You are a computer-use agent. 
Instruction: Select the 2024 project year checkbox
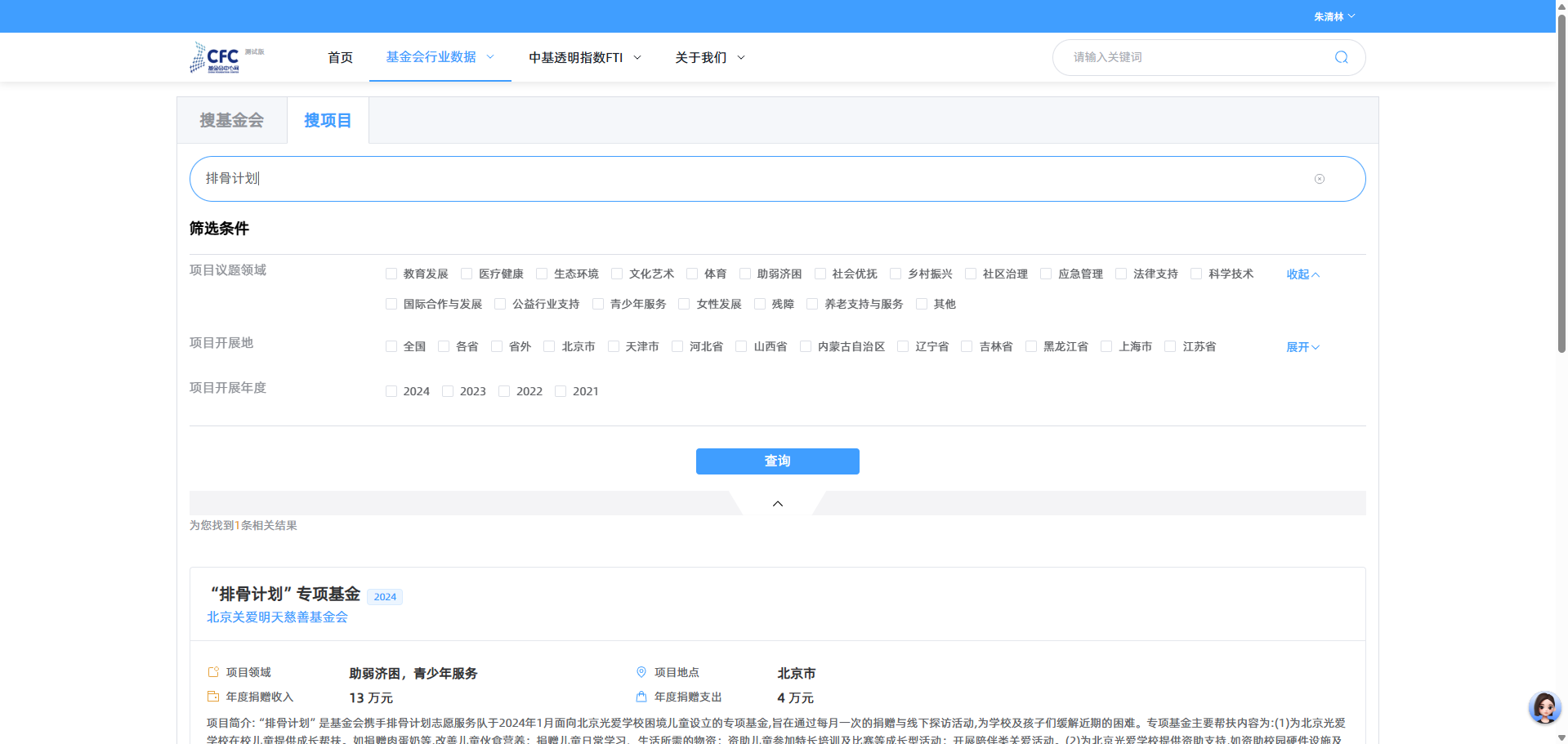point(391,391)
